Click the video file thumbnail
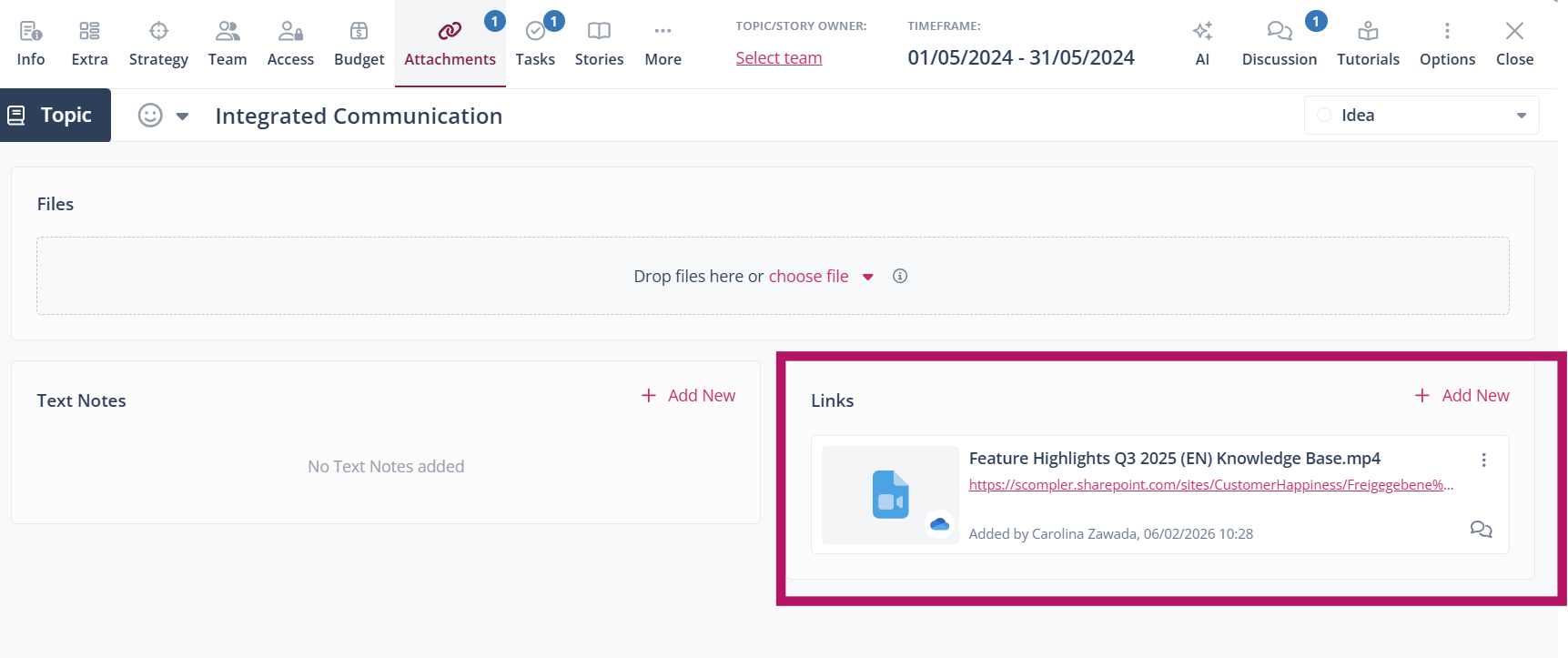 coord(890,495)
